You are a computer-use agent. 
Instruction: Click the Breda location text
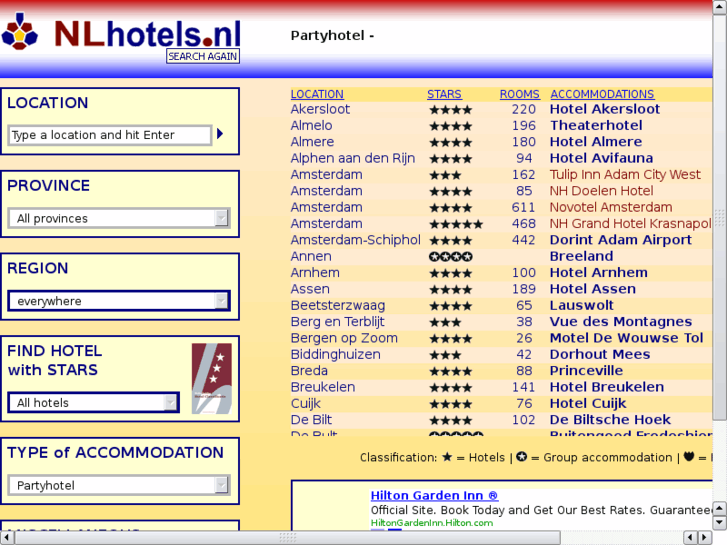click(309, 371)
